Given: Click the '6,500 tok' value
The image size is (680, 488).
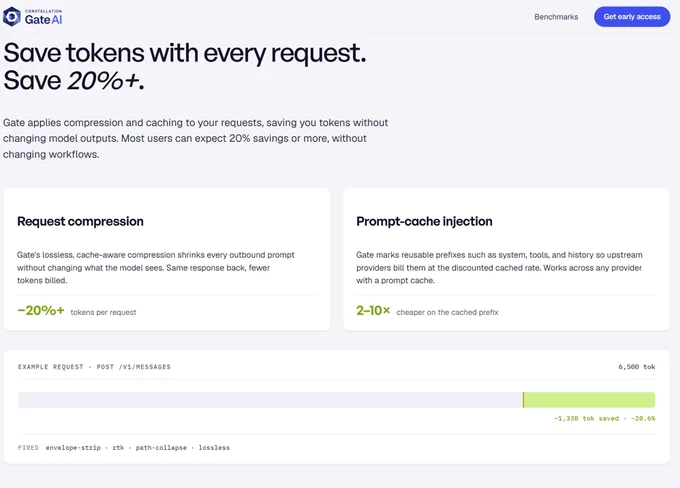Looking at the screenshot, I should (x=637, y=367).
